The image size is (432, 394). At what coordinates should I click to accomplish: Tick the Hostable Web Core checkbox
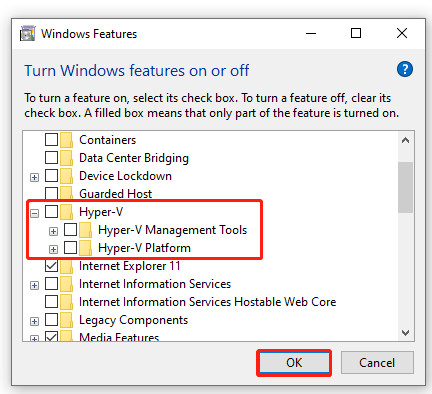(51, 301)
